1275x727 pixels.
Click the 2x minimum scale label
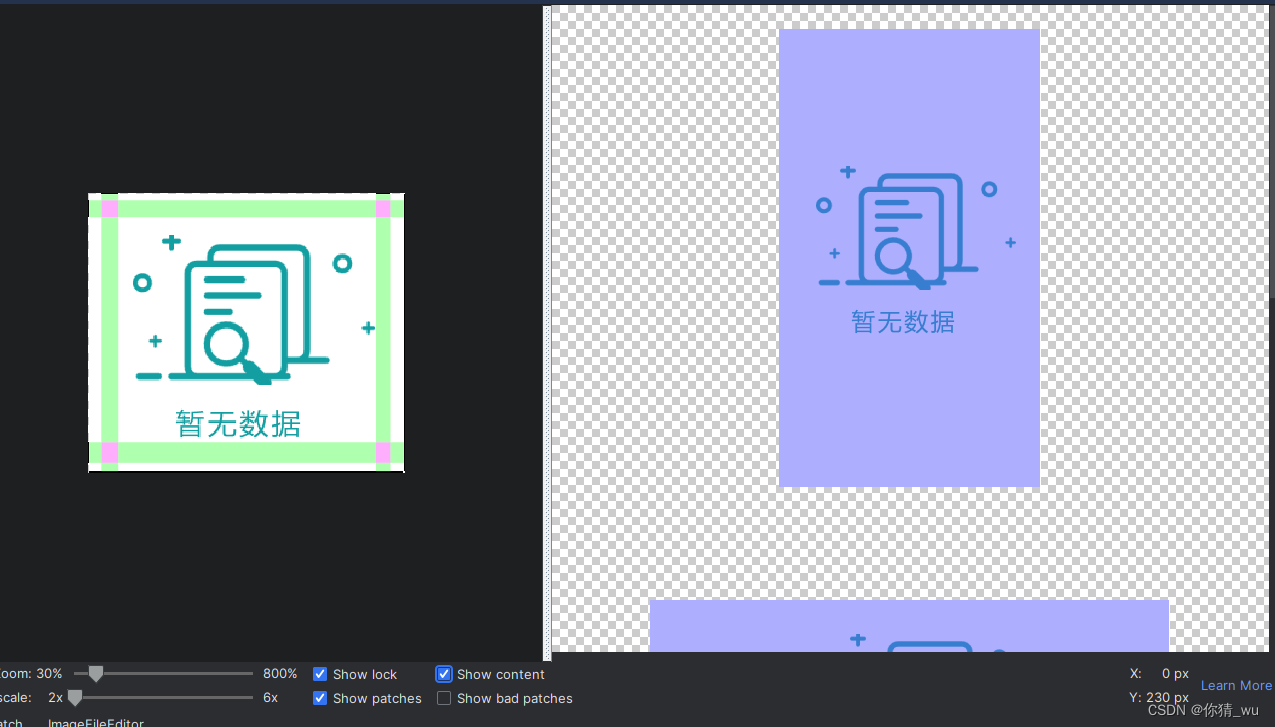click(x=56, y=698)
